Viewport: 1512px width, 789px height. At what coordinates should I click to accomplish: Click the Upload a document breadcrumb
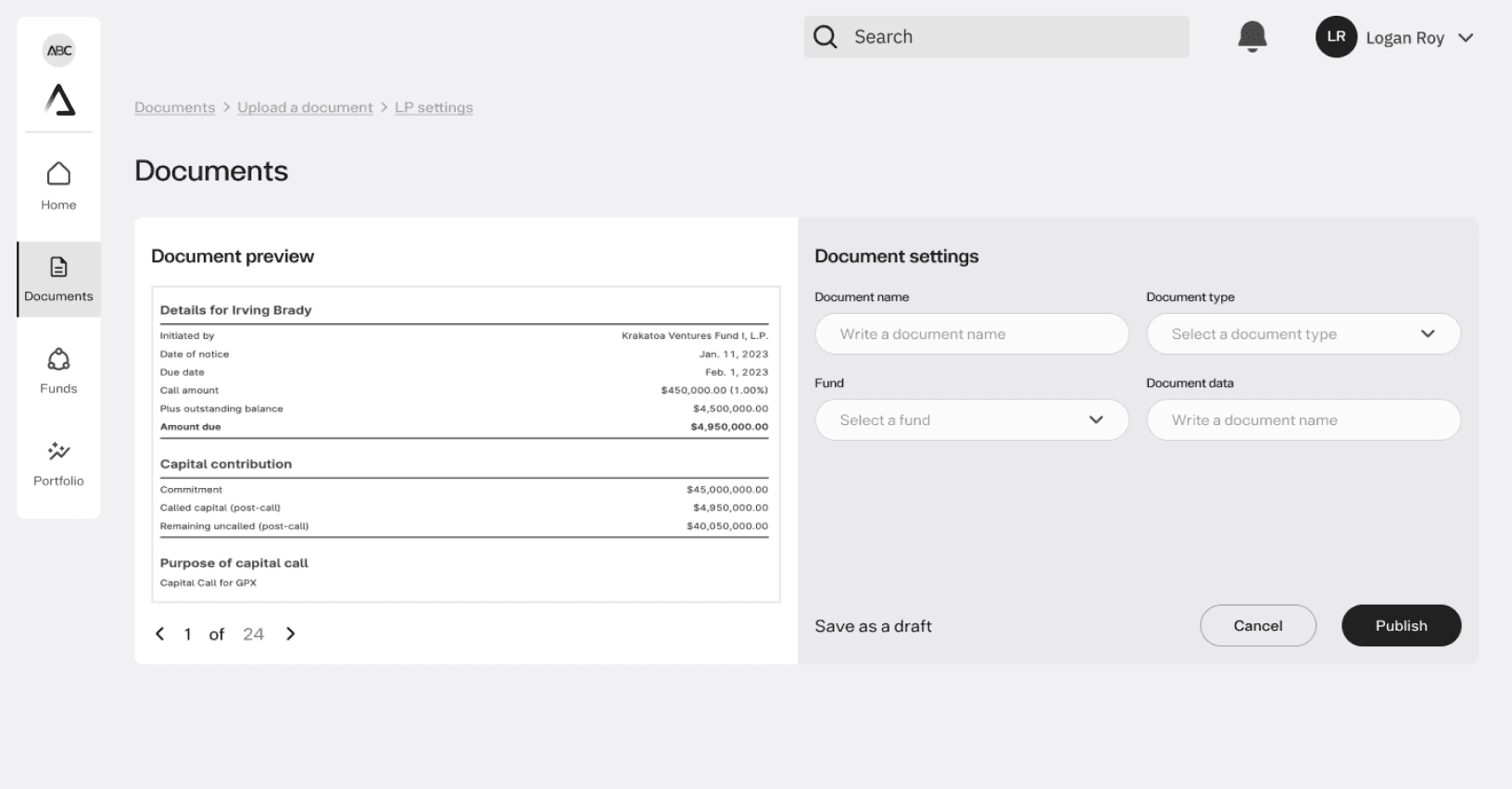pos(305,107)
